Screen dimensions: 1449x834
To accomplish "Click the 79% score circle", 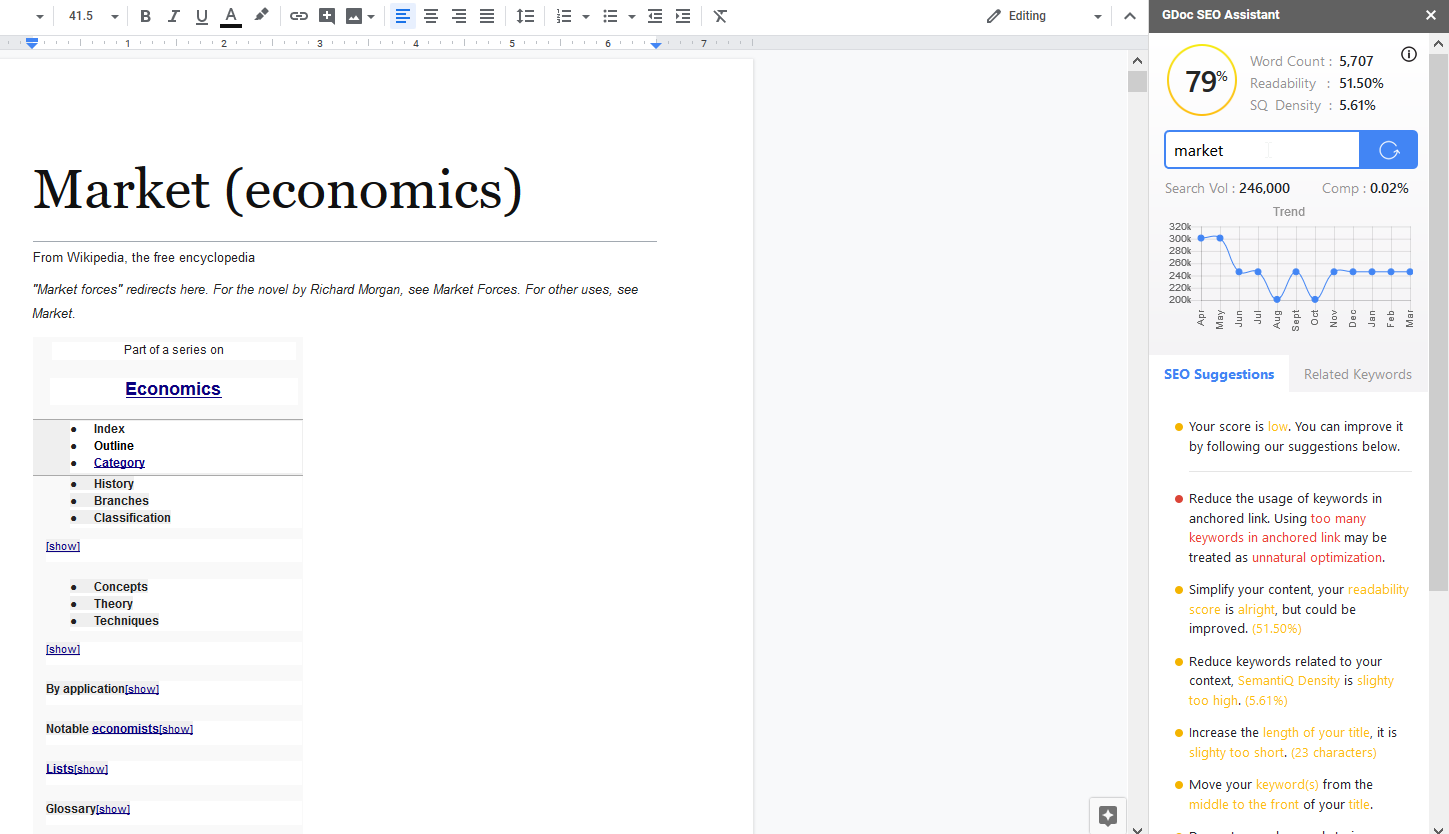I will coord(1203,81).
